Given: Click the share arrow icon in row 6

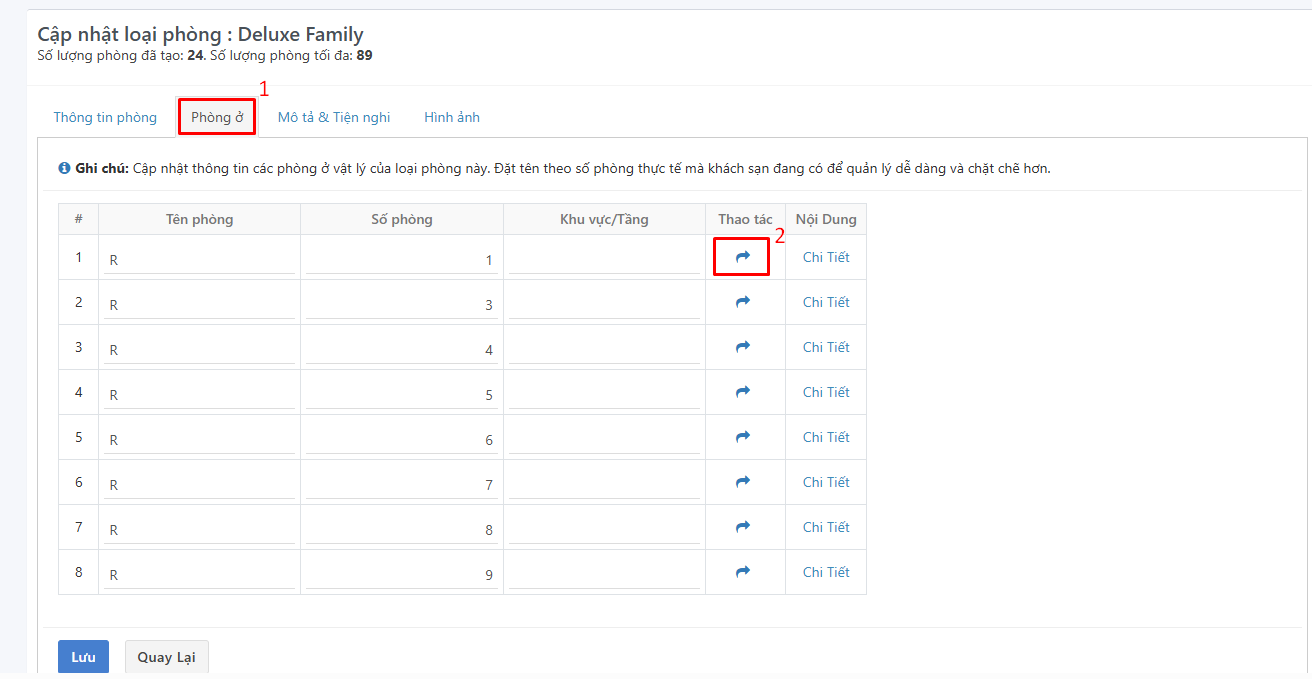Looking at the screenshot, I should pyautogui.click(x=742, y=482).
